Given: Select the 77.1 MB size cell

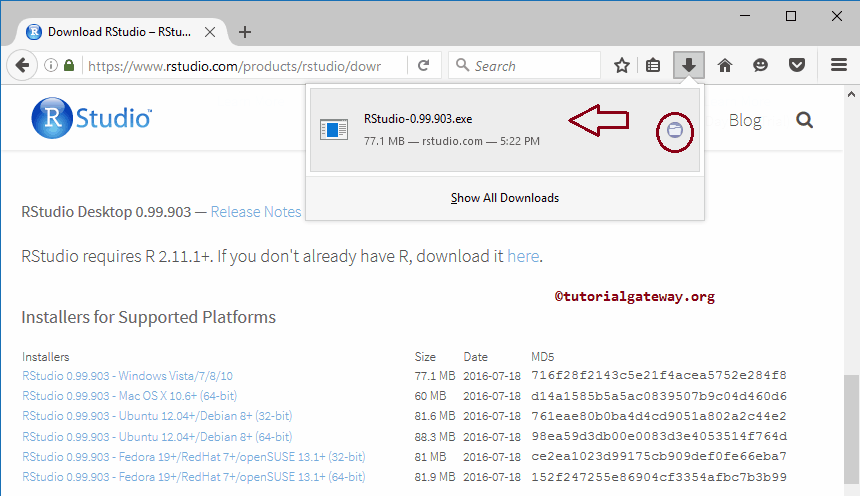Looking at the screenshot, I should pos(435,376).
